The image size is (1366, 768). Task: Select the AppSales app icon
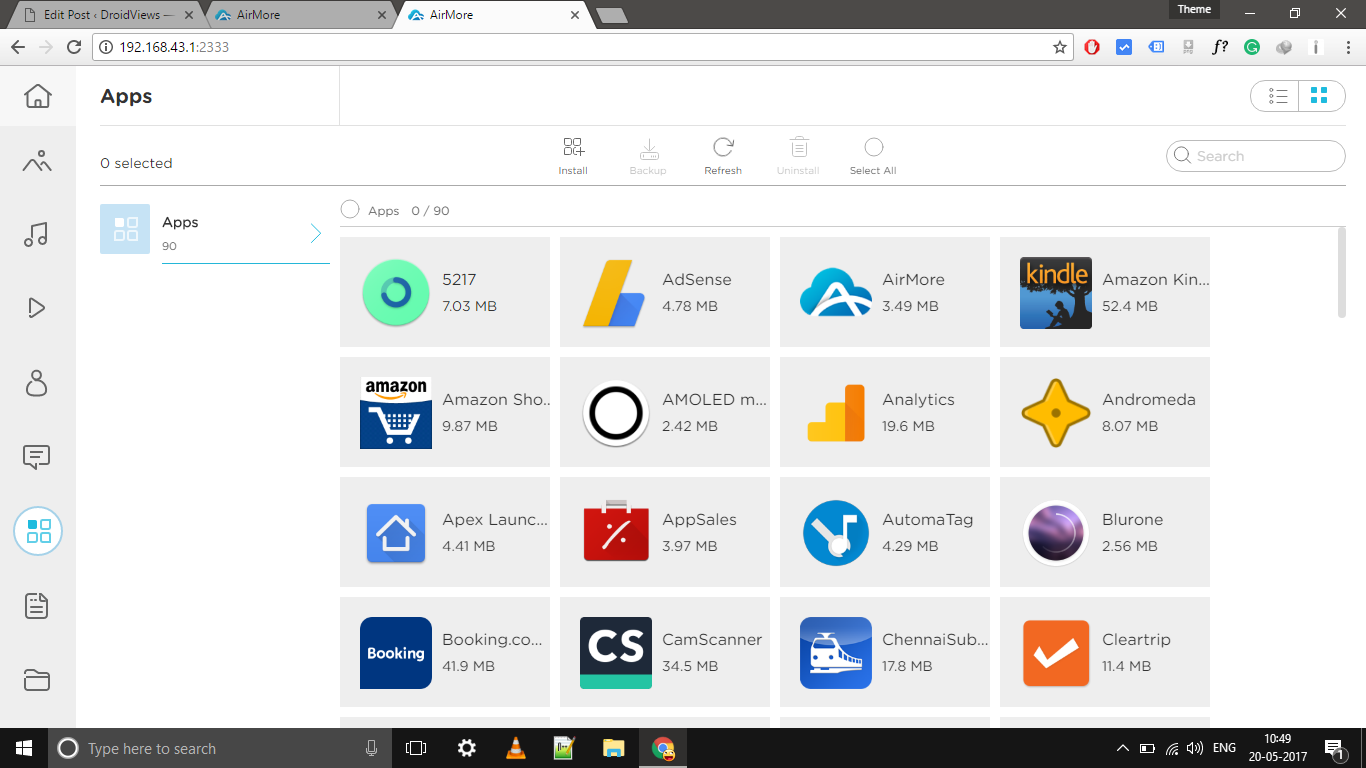pyautogui.click(x=616, y=531)
